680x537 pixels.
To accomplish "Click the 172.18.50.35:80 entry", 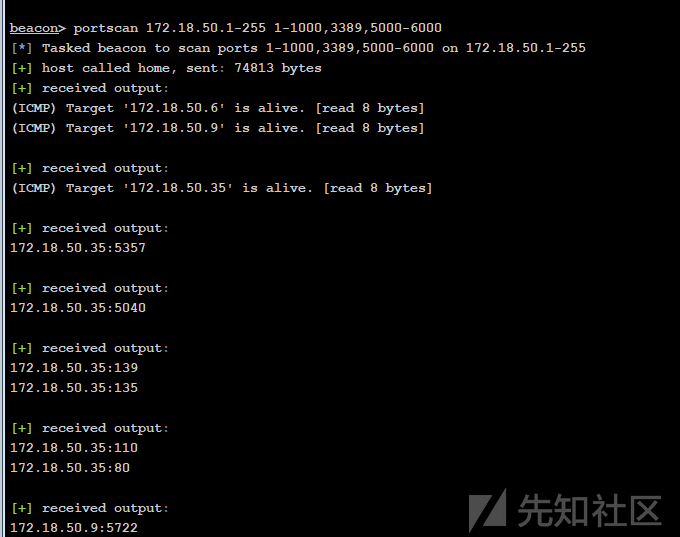I will click(x=70, y=468).
